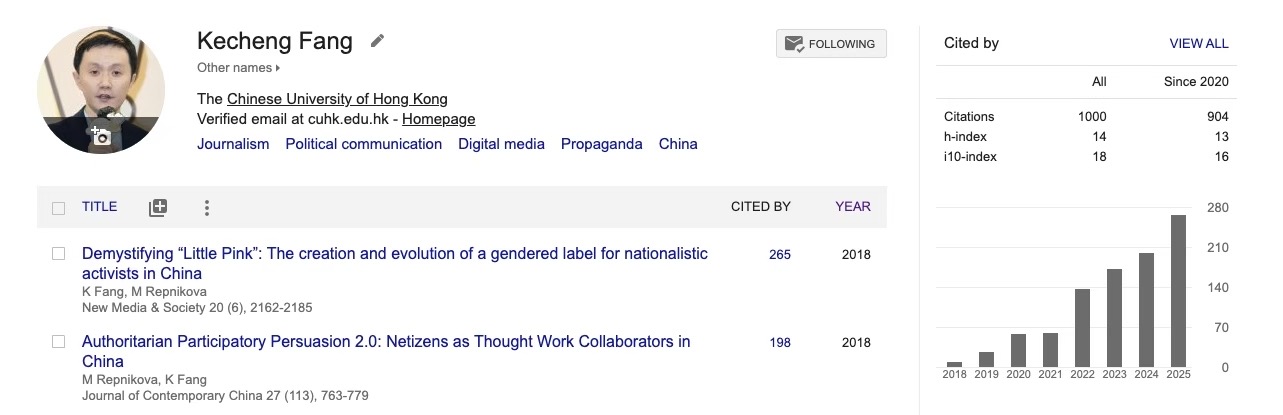Select the Authoritarian Participatory Persuasion checkbox
This screenshot has height=415, width=1283.
[58, 342]
